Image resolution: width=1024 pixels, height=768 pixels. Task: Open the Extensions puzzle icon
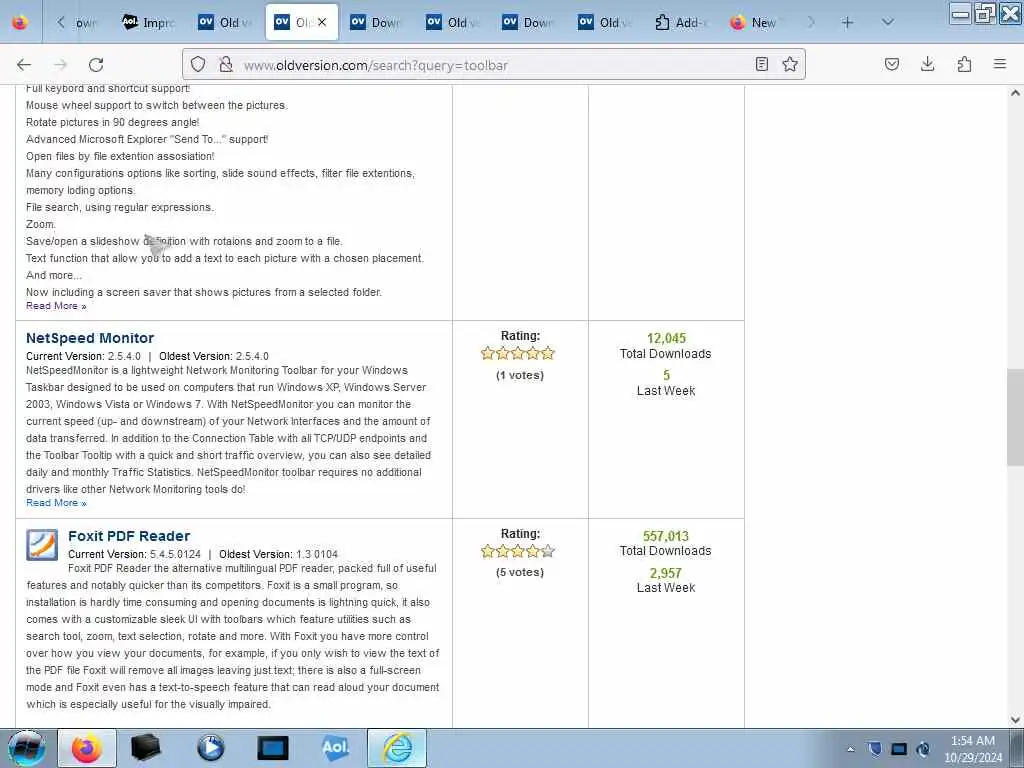tap(964, 64)
